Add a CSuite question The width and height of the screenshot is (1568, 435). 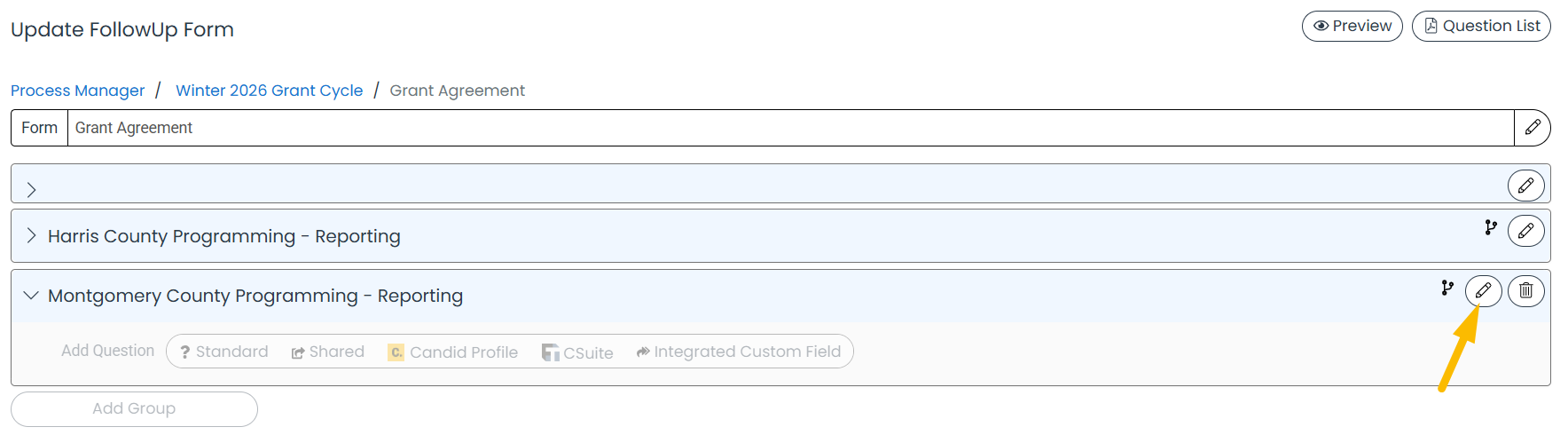(x=577, y=352)
